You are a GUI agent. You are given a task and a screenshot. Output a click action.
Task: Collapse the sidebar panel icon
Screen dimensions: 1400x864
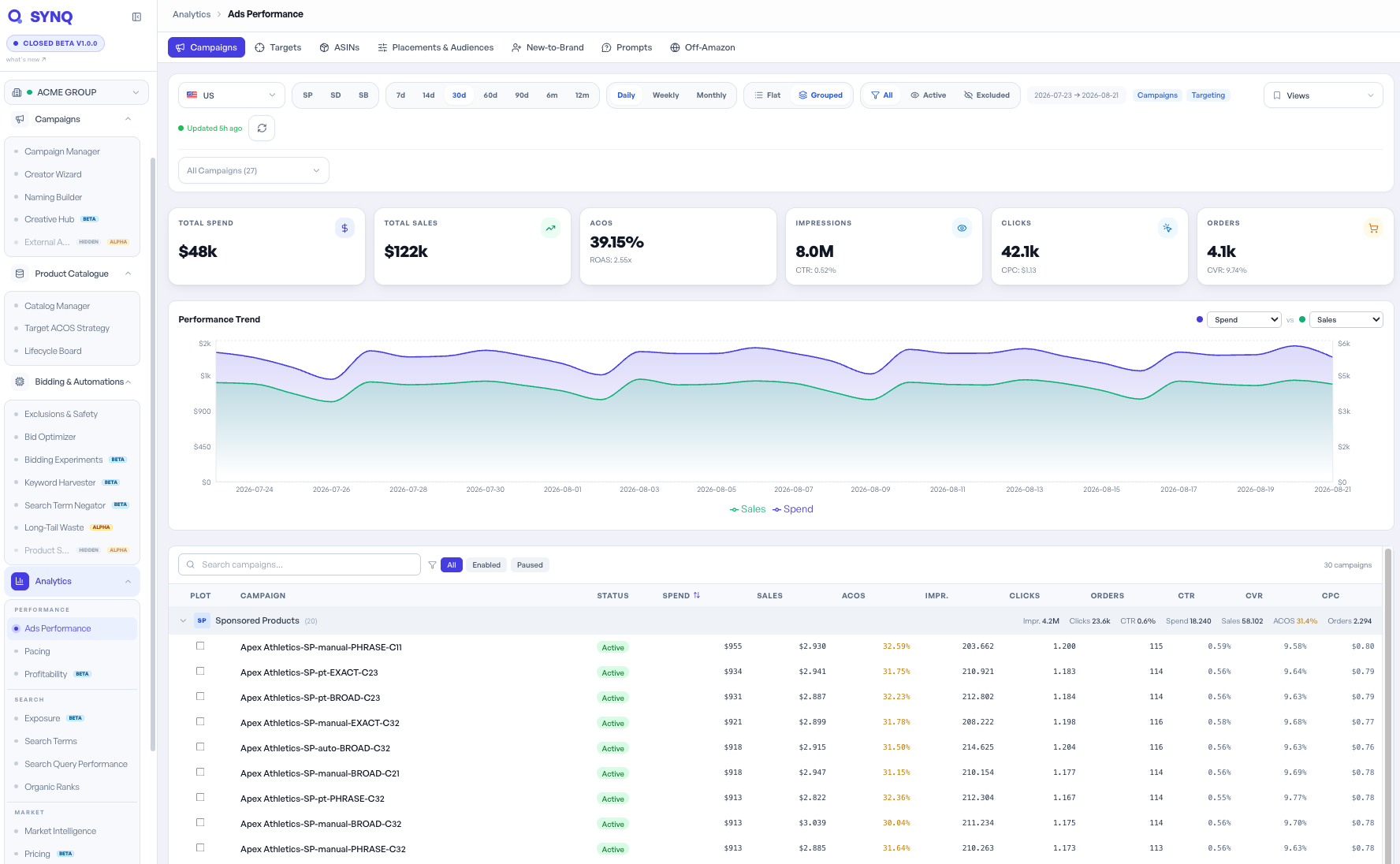coord(136,17)
